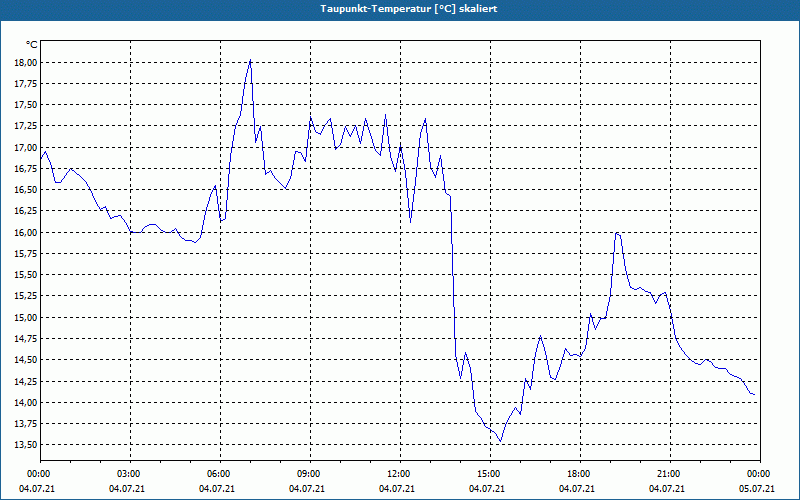
Task: Click the 13,75 y-axis value
Action: point(25,423)
